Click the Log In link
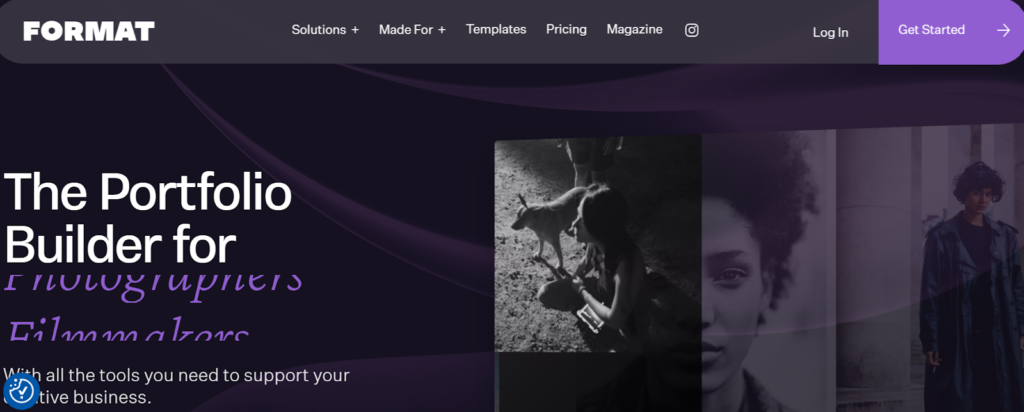This screenshot has height=412, width=1024. click(830, 32)
